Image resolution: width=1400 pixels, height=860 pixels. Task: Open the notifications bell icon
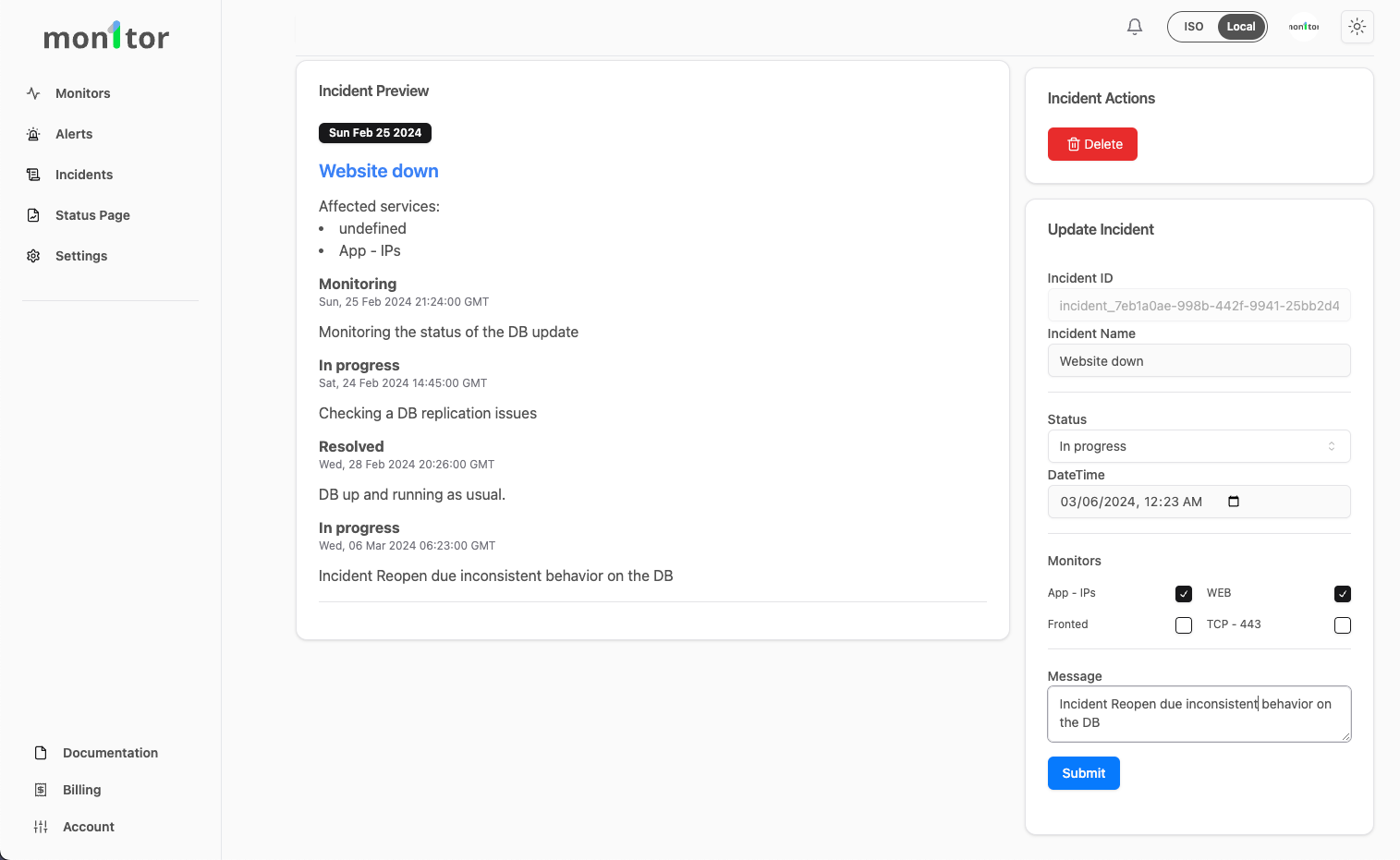[x=1135, y=27]
